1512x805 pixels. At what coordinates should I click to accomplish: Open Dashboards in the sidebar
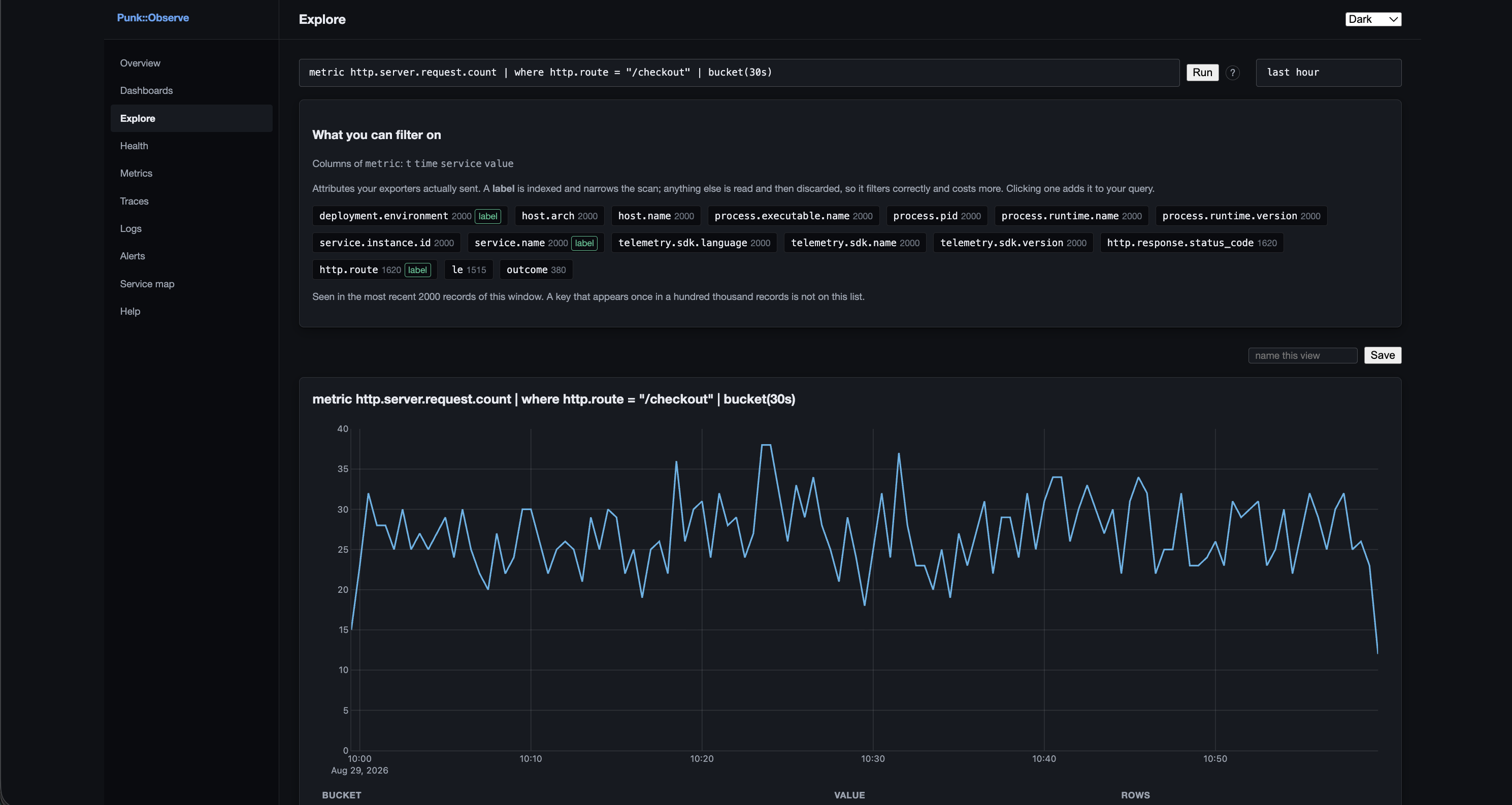coord(191,91)
